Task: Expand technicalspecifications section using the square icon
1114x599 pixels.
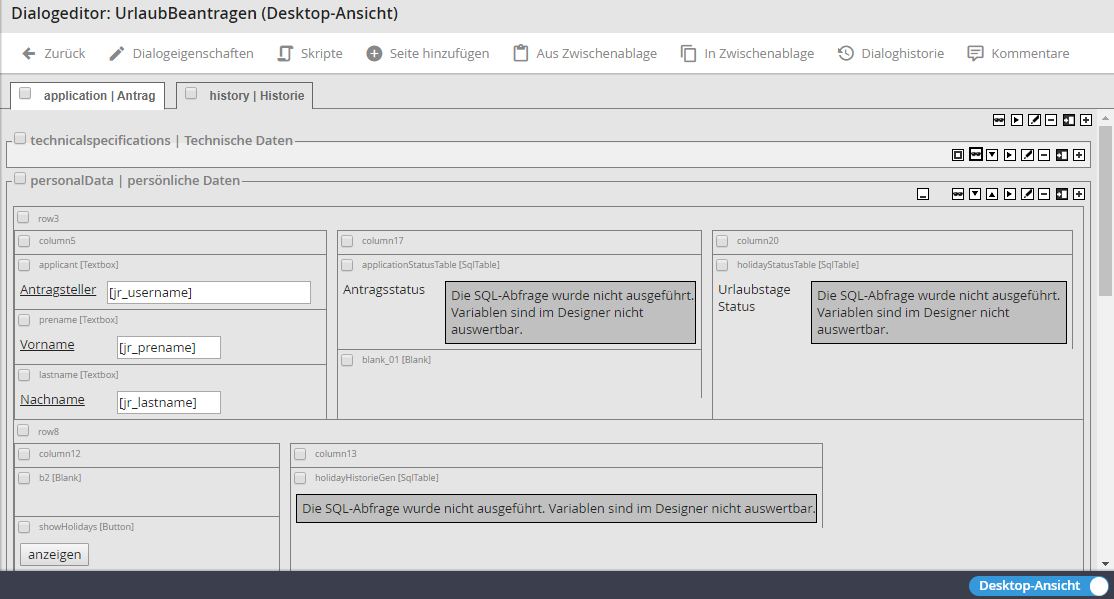Action: tap(957, 155)
